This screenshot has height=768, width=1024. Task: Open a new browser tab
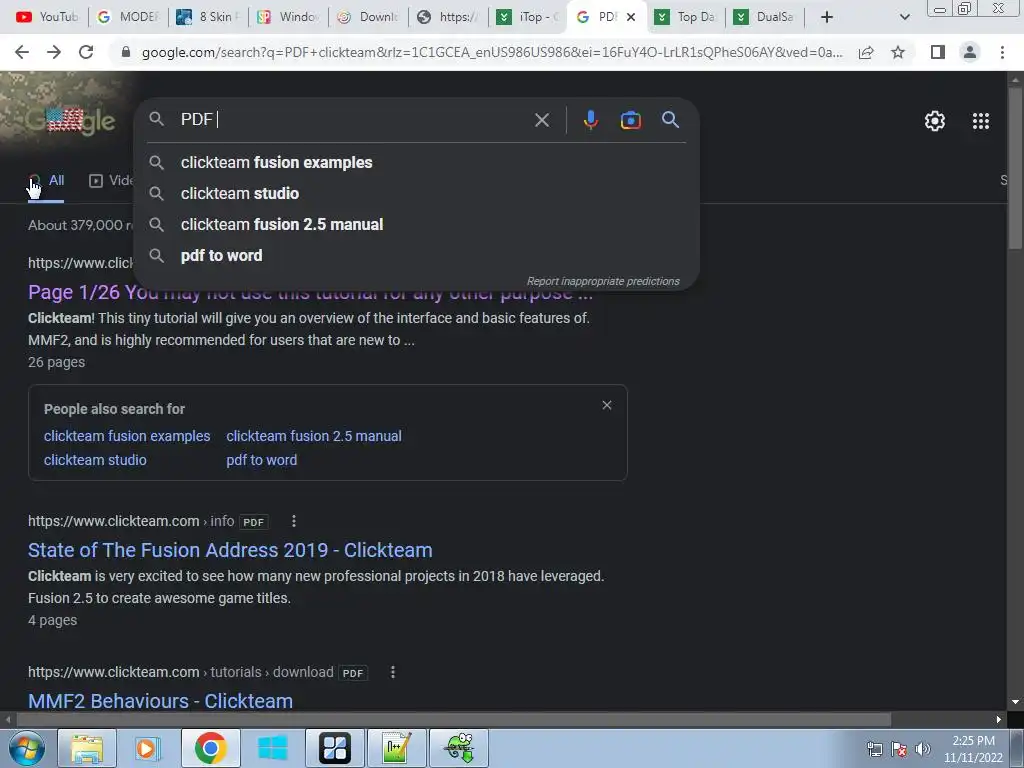pyautogui.click(x=827, y=17)
